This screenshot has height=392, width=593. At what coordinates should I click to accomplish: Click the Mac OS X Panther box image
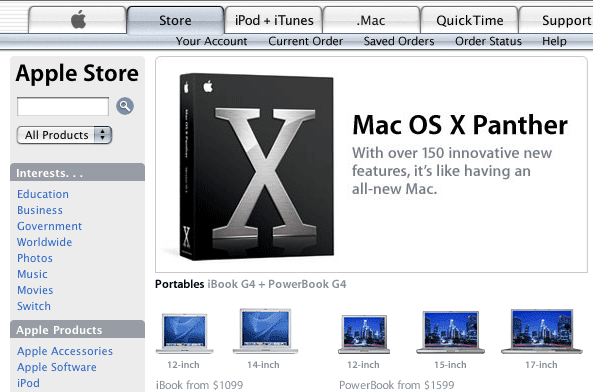[x=256, y=166]
